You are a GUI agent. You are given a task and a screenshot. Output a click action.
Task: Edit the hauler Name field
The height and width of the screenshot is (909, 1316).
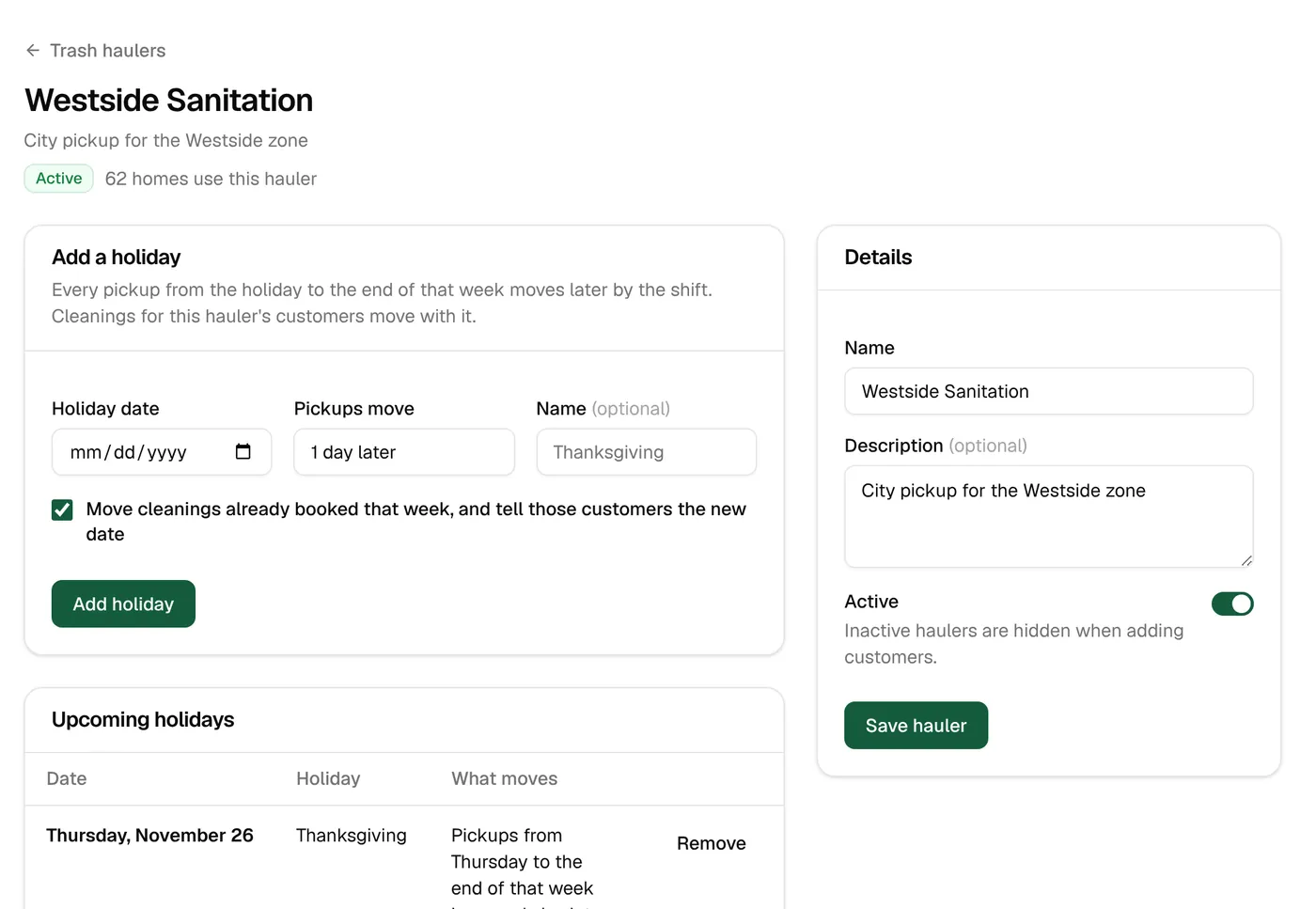[x=1049, y=391]
